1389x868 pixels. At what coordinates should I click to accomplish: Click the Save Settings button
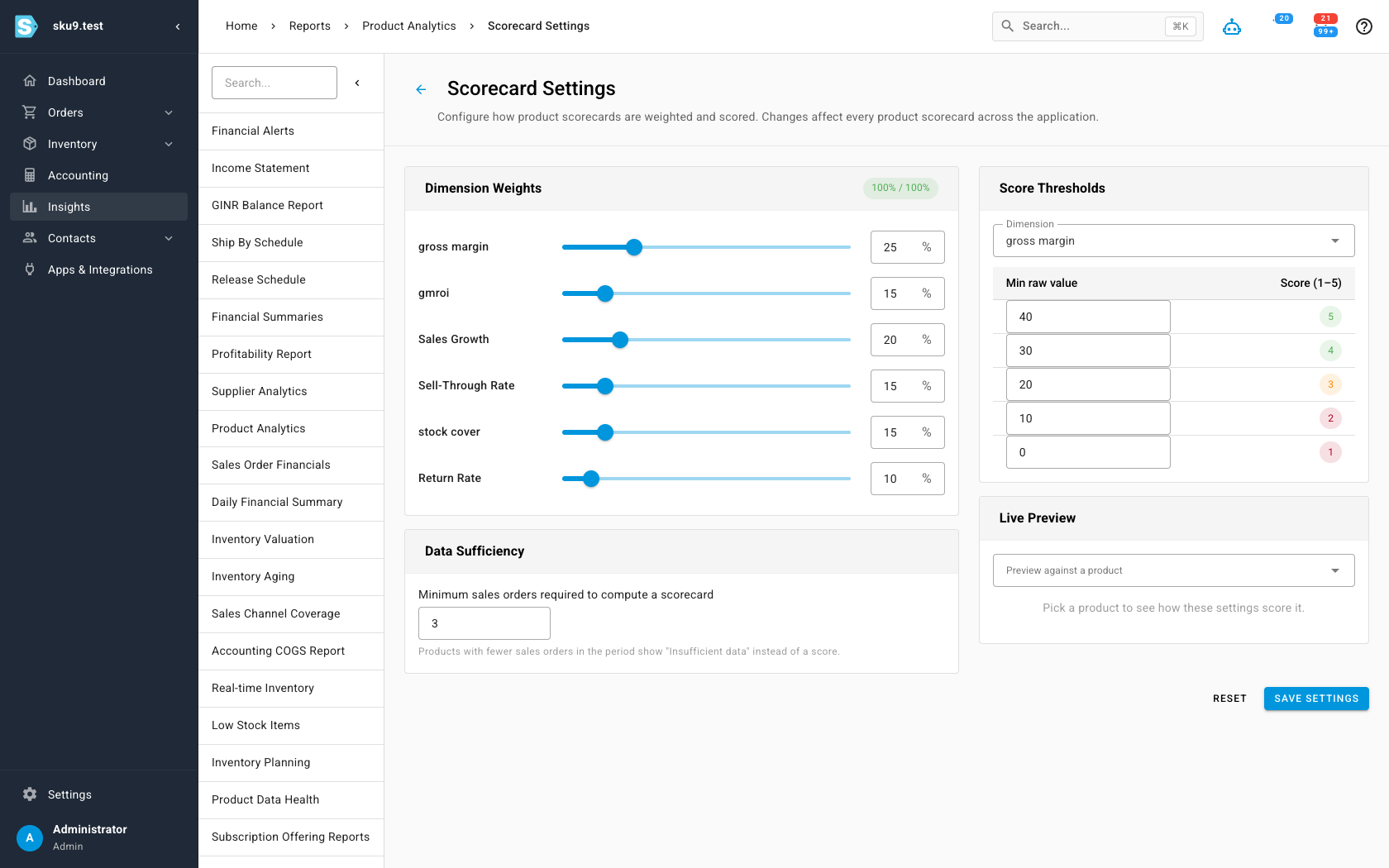tap(1316, 699)
